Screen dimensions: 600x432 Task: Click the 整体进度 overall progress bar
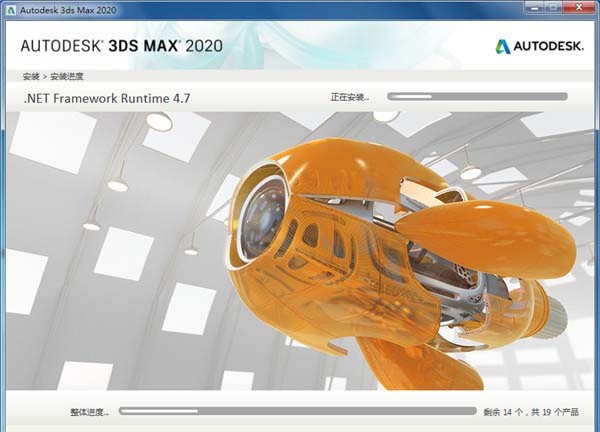298,411
